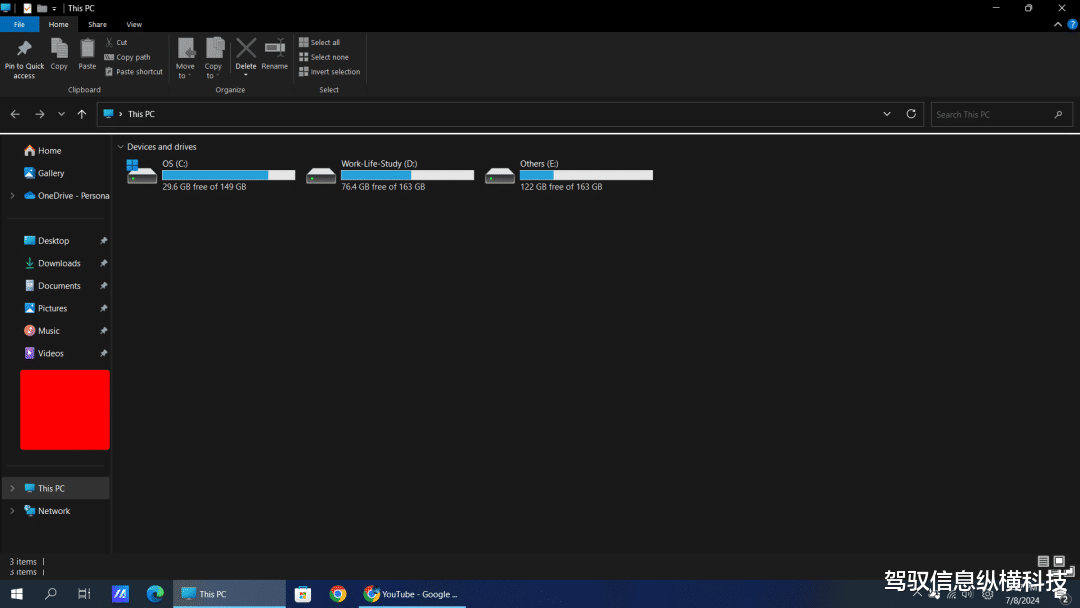Click the Work-Life-Study (D:) usage bar

pos(408,176)
